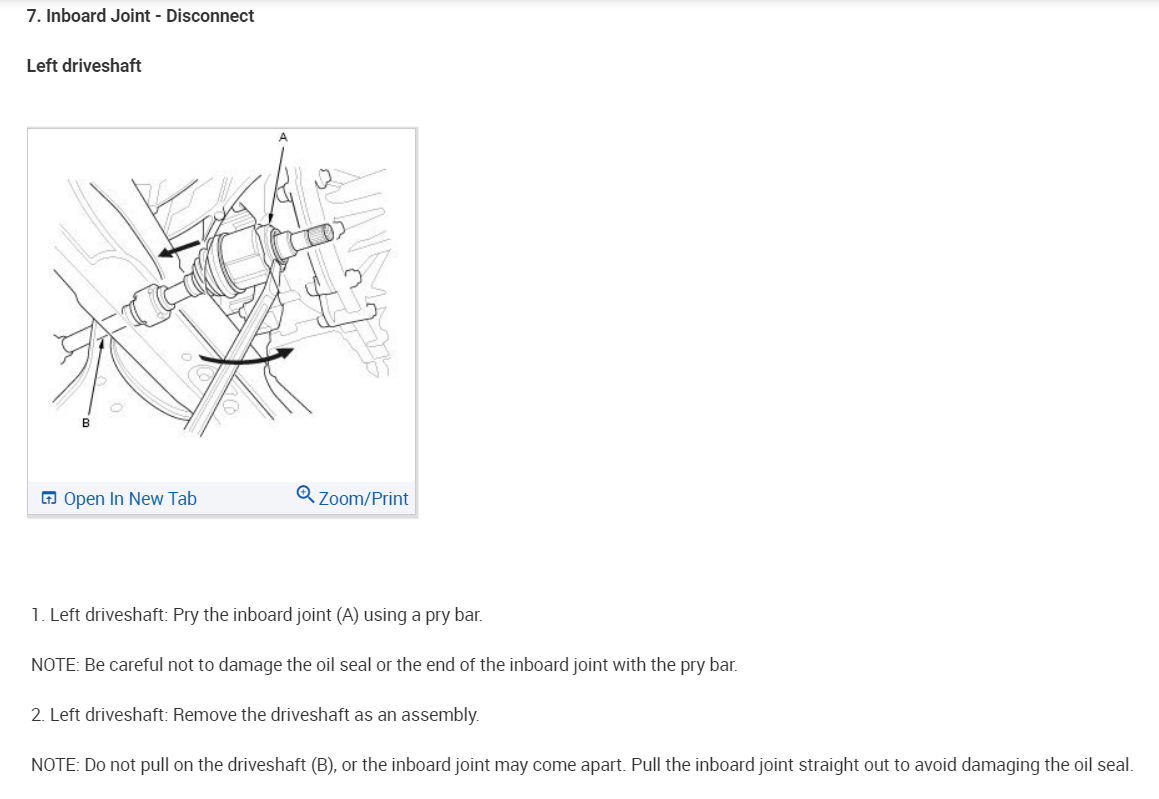Select the Zoom/Print link text

[x=363, y=499]
